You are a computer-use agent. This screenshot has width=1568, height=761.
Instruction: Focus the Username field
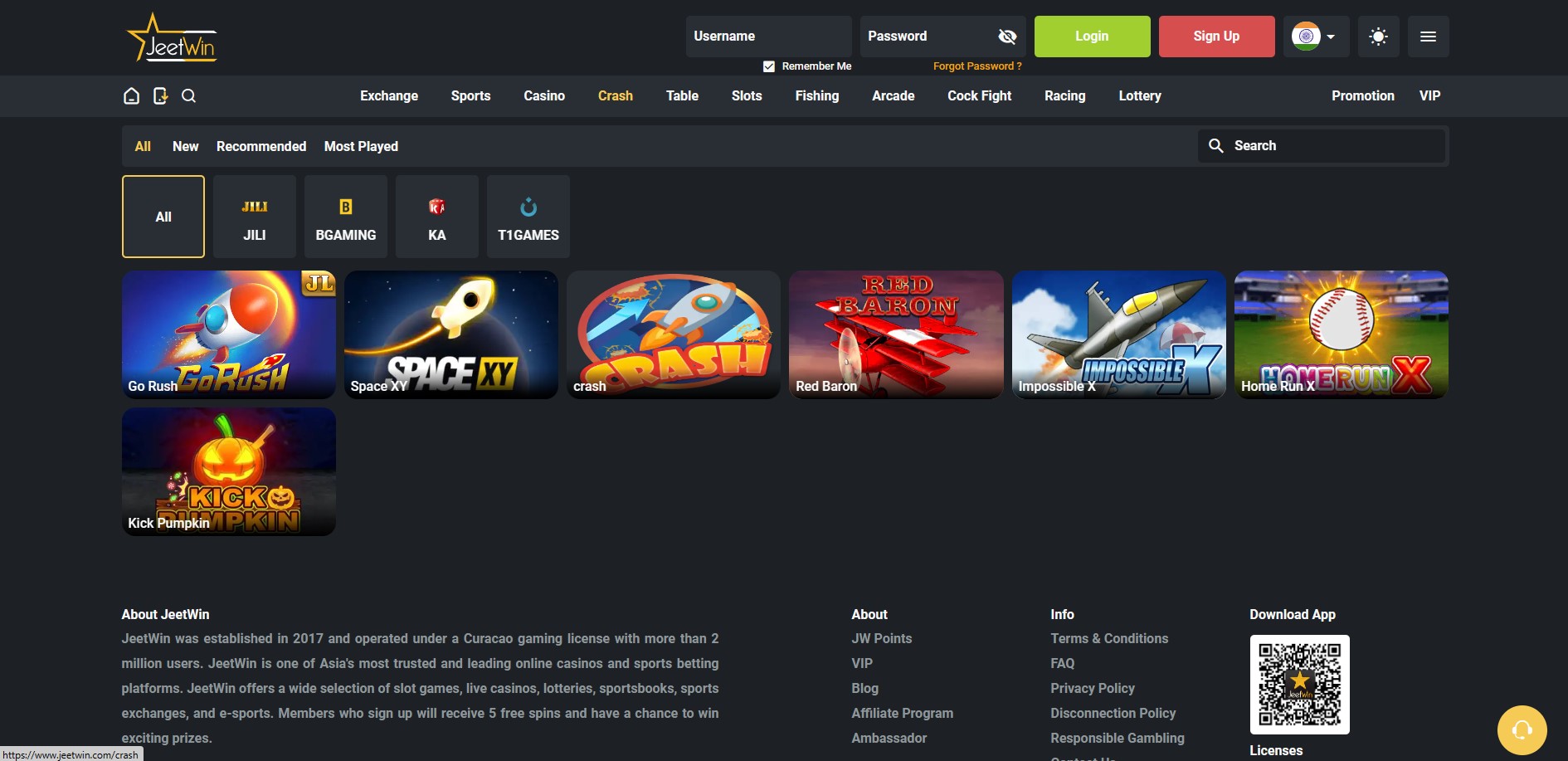coord(768,37)
